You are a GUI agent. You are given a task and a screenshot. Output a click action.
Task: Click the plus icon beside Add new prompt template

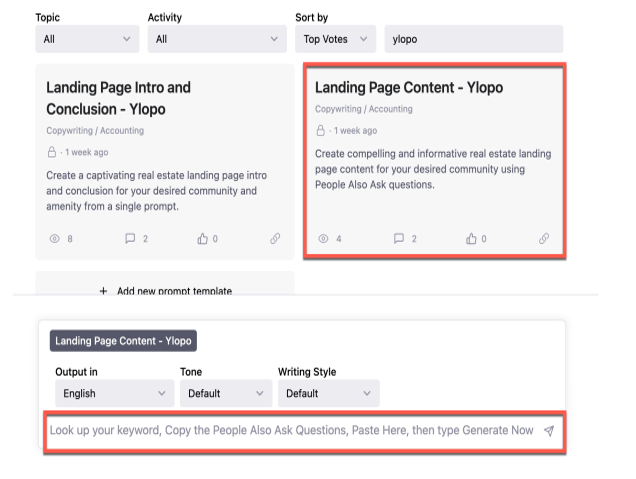tap(103, 291)
